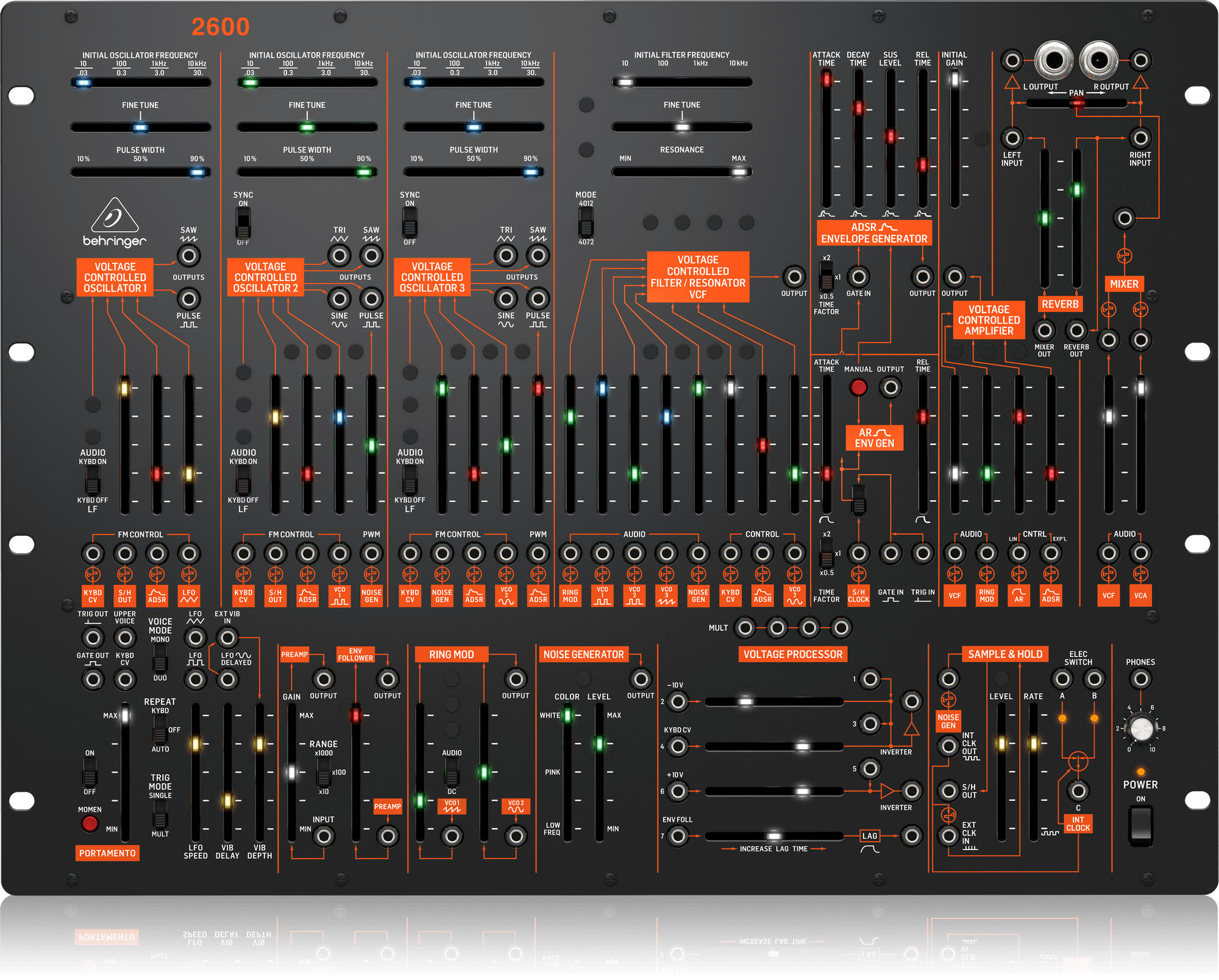The image size is (1219, 980).
Task: Click the ADSR Envelope Generator OUTPUT jack
Action: coord(922,277)
